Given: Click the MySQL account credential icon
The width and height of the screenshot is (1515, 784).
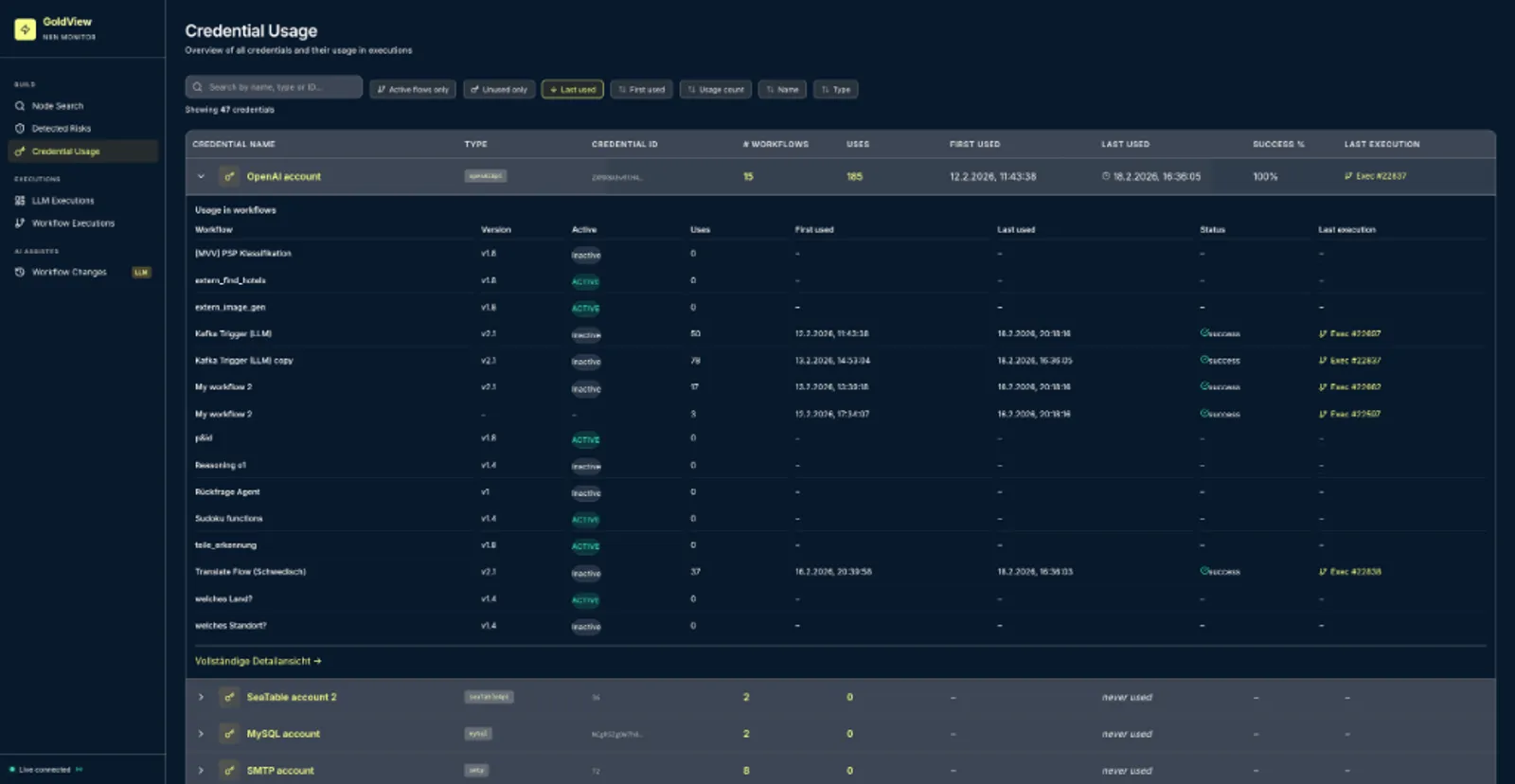Looking at the screenshot, I should click(x=229, y=734).
